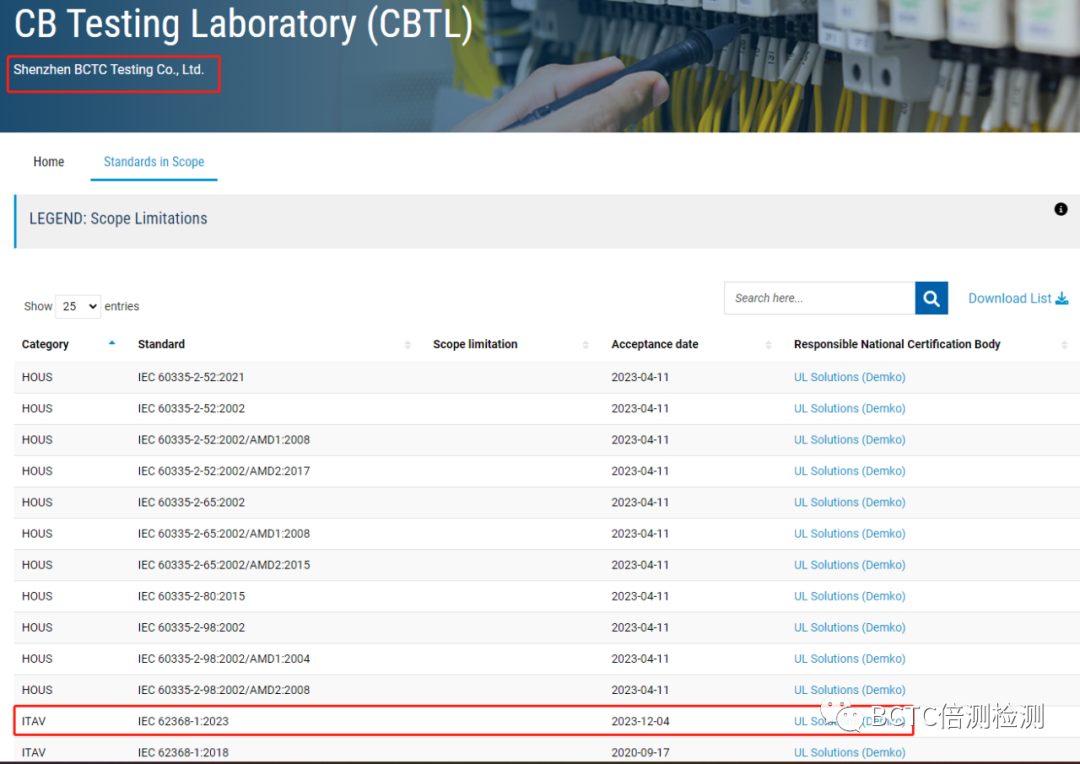Image resolution: width=1080 pixels, height=764 pixels.
Task: Open UL Solutions link for IEC 62368-1:2018
Action: click(849, 753)
